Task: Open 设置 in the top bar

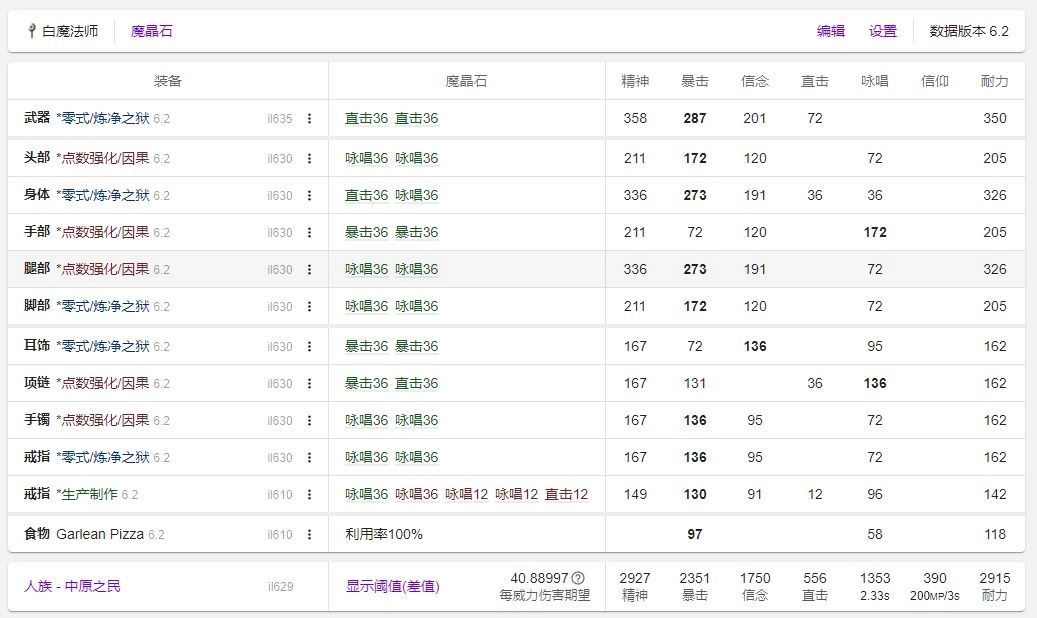Action: [x=883, y=31]
